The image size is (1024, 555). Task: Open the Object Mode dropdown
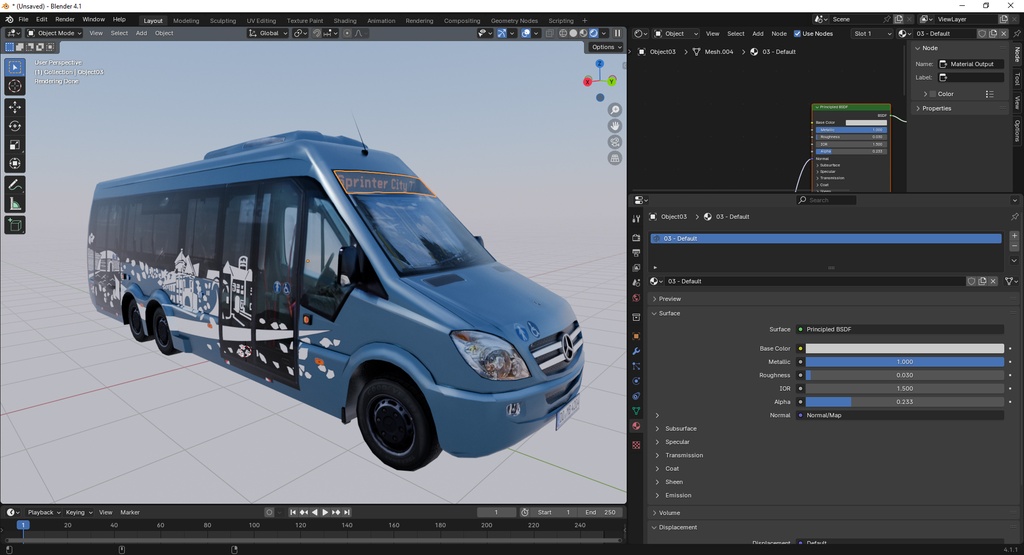[x=56, y=33]
